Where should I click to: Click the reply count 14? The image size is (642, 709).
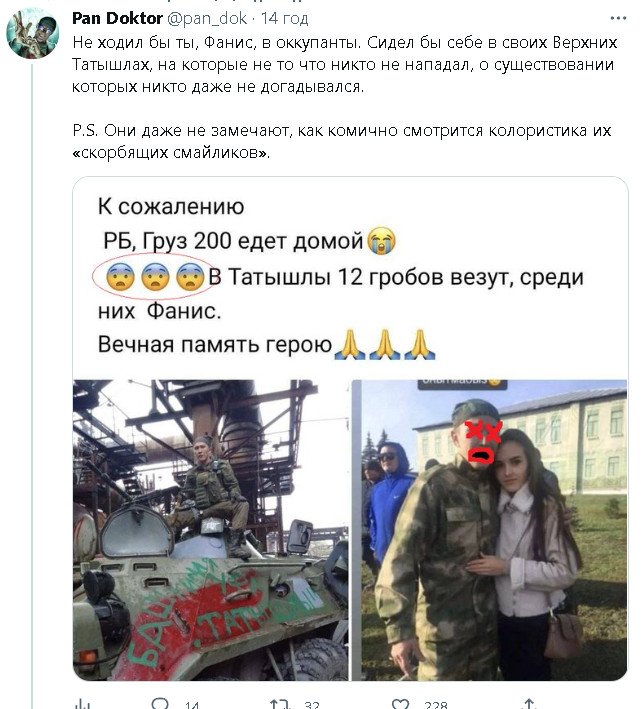pos(192,704)
